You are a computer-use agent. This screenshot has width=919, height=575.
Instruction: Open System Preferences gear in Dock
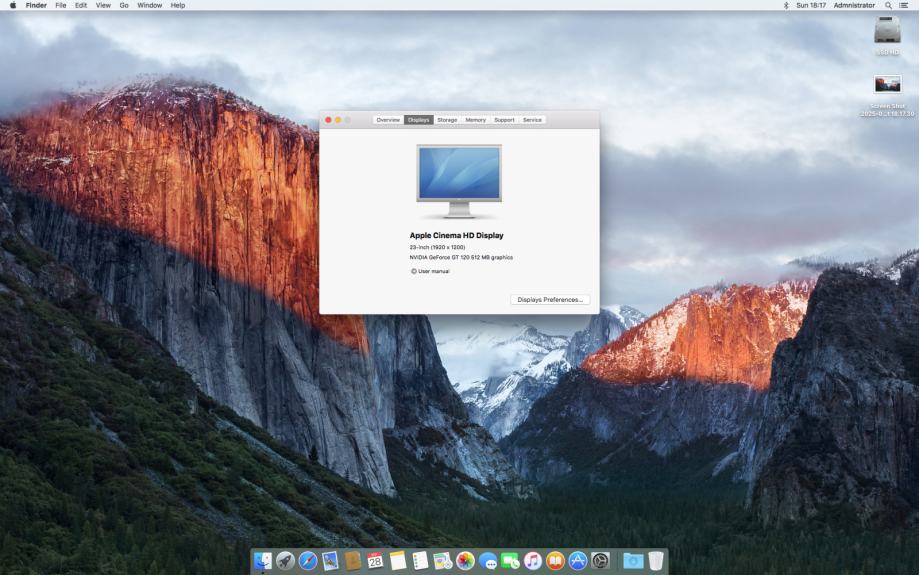tap(600, 561)
